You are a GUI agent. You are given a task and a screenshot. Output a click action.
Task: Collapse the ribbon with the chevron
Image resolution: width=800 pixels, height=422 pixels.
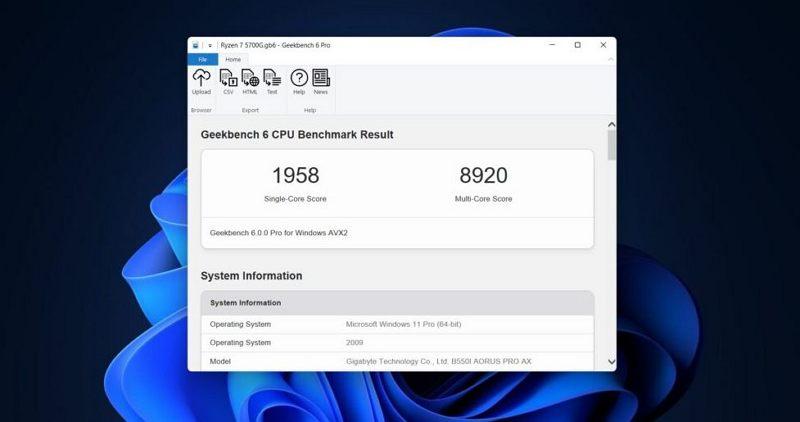pos(611,60)
